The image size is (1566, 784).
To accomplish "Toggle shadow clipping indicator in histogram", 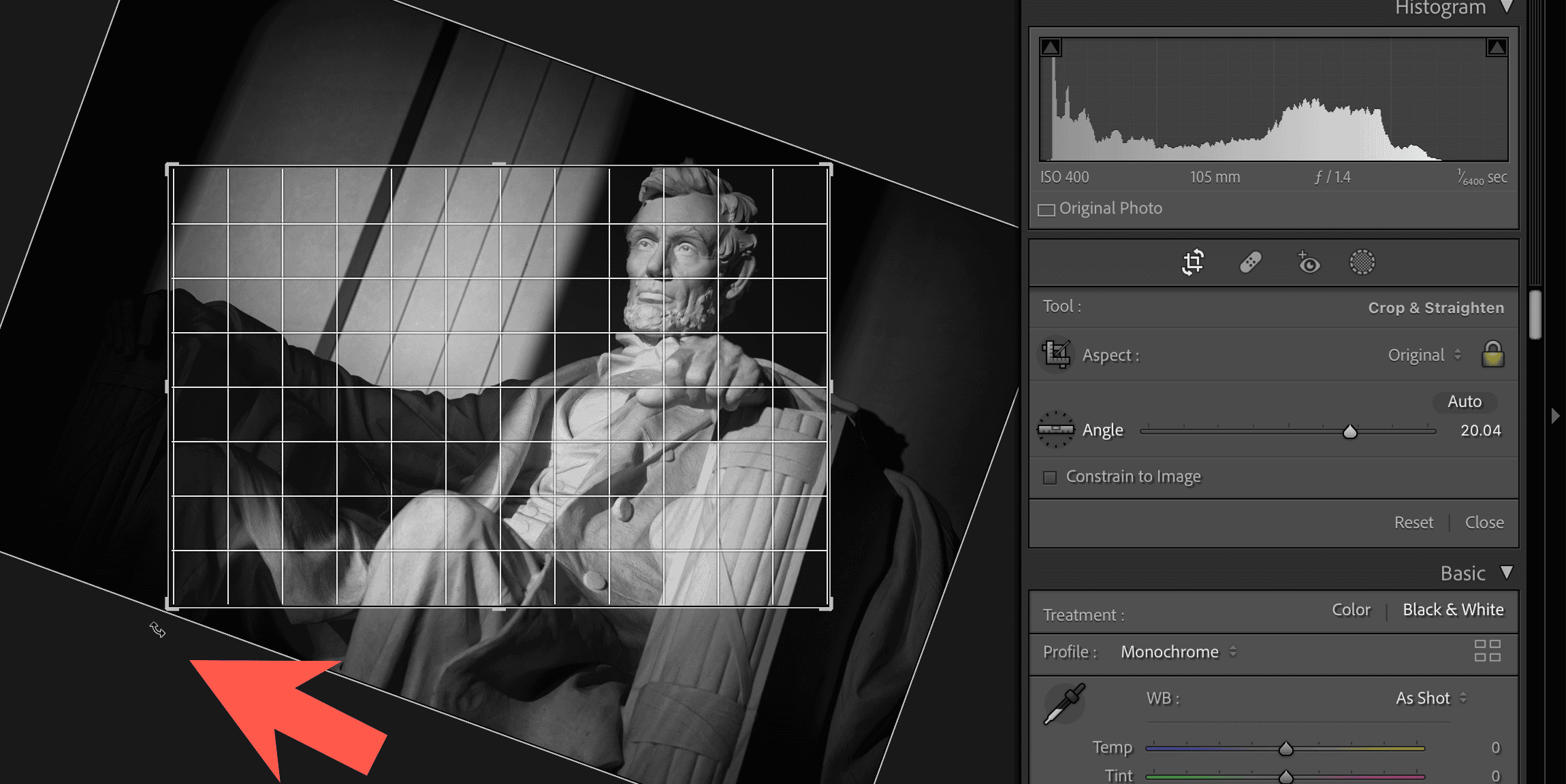I will (1051, 48).
